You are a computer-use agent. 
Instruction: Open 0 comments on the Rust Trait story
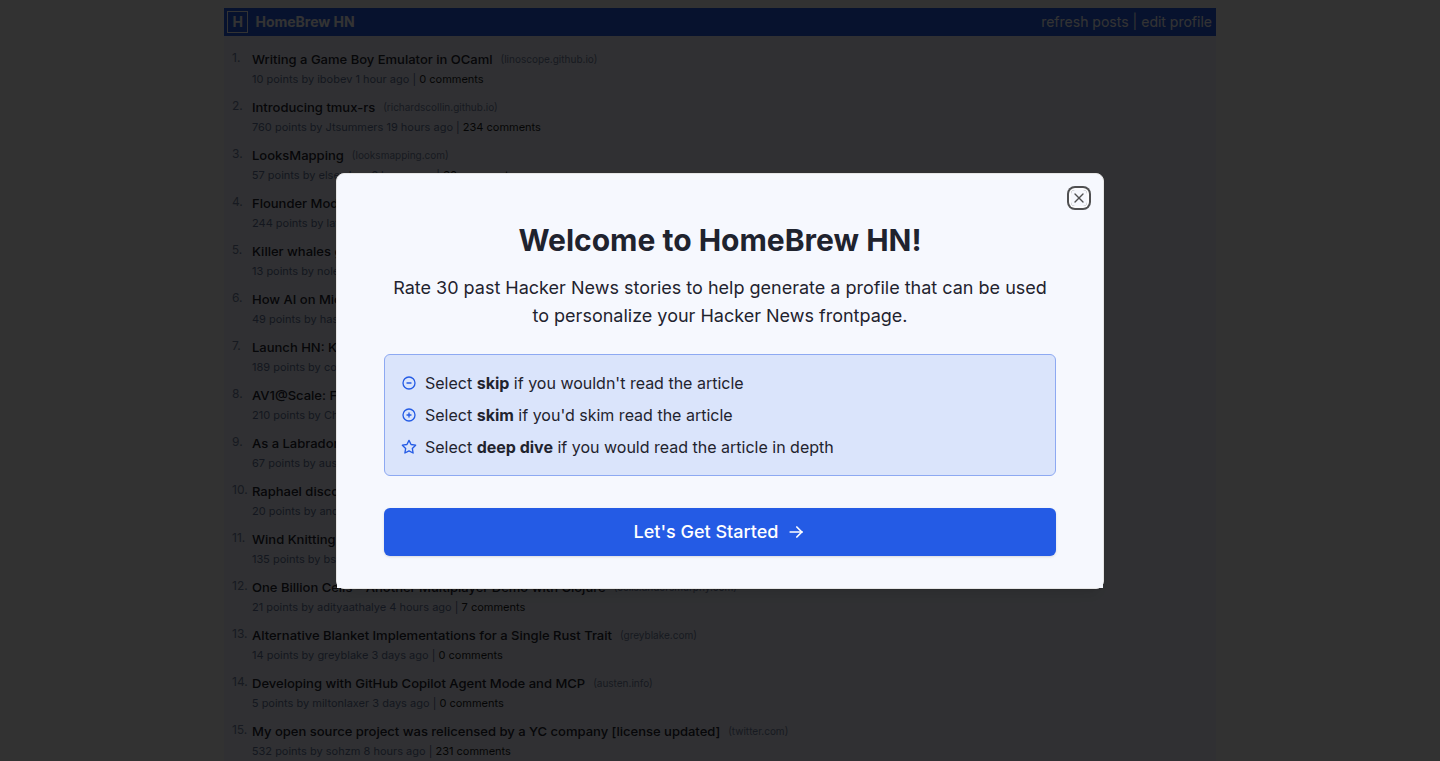[x=471, y=655]
